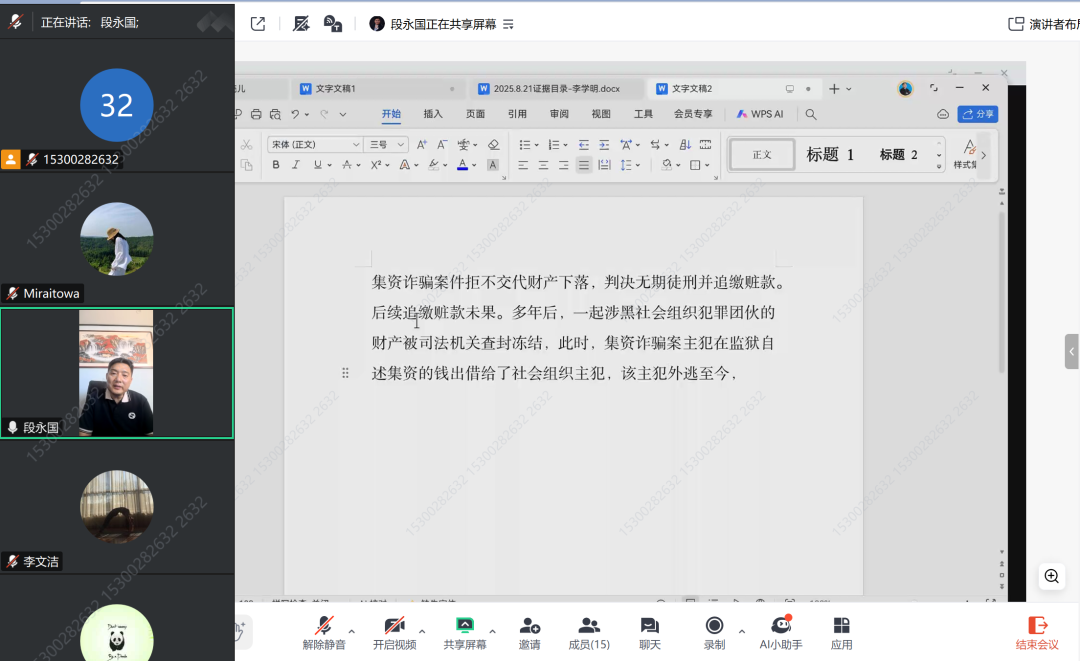Image resolution: width=1080 pixels, height=661 pixels.
Task: End the meeting with 结束会议
Action: click(1035, 631)
